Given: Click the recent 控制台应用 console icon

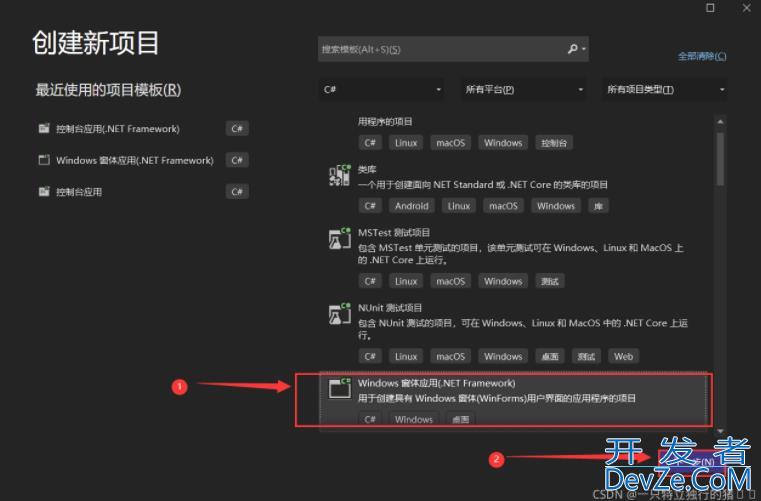Looking at the screenshot, I should click(44, 191).
